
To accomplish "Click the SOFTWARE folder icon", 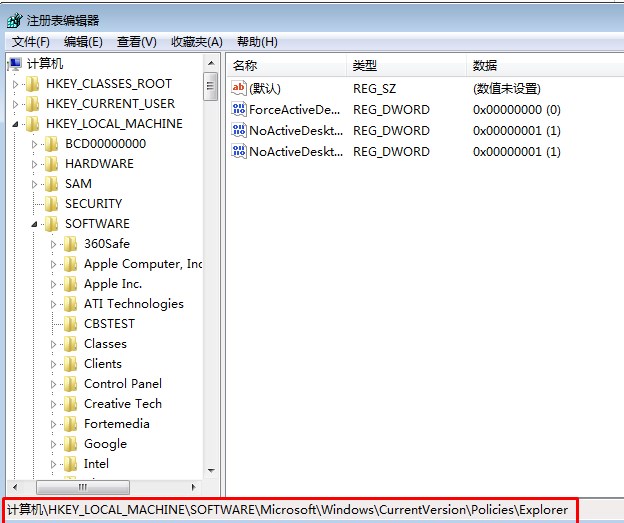I will tap(51, 224).
